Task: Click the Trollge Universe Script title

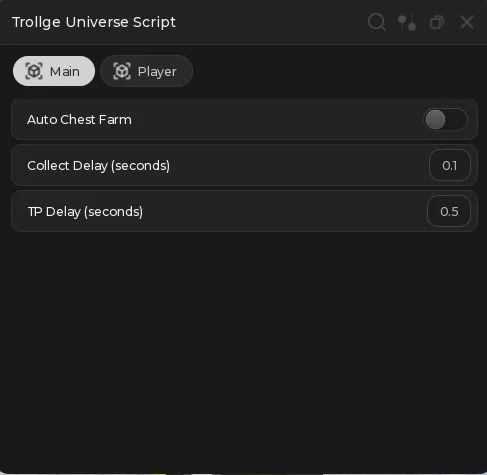Action: (94, 22)
